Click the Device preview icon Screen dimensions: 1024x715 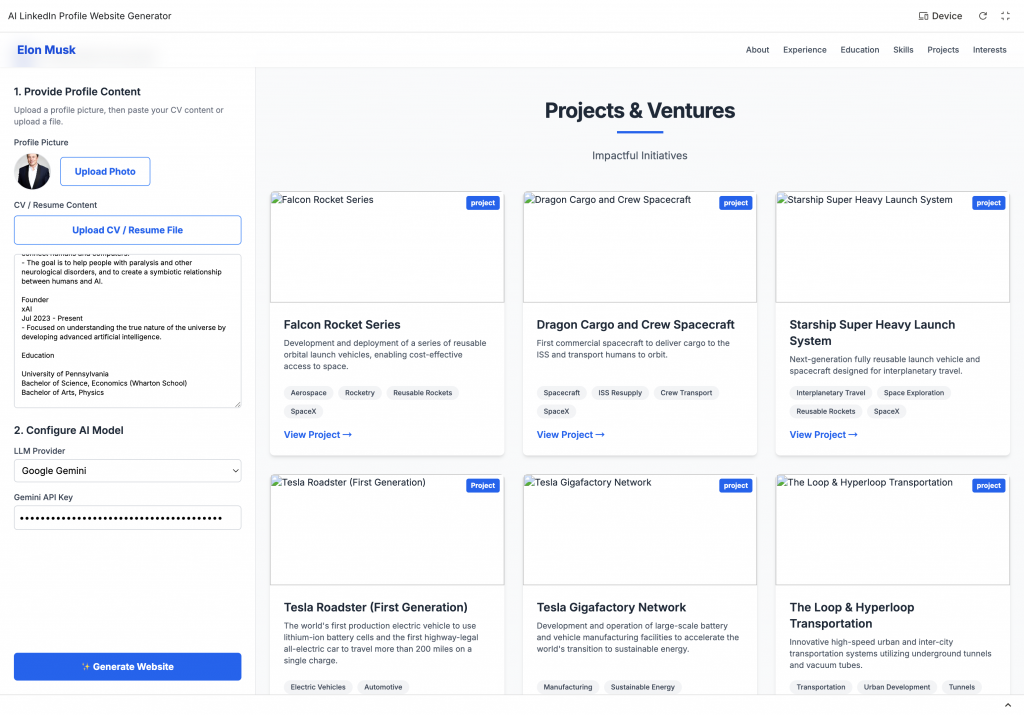coord(923,16)
